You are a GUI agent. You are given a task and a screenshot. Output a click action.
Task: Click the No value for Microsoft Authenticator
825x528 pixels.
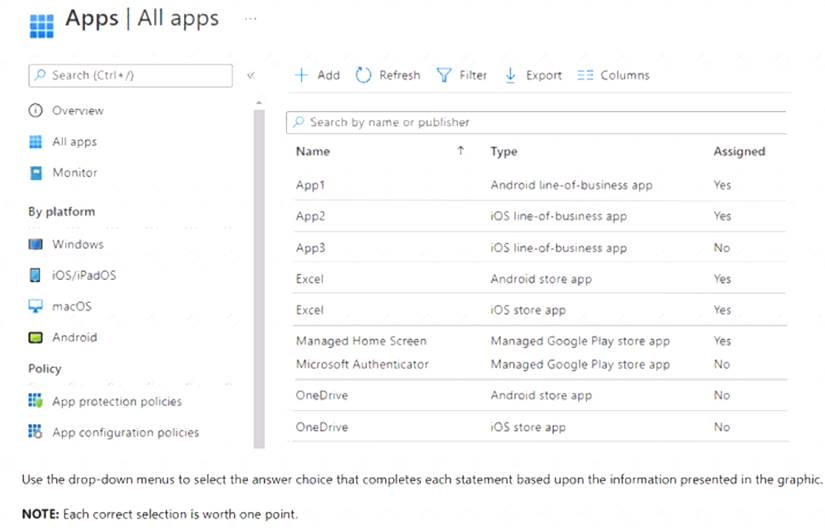(722, 364)
